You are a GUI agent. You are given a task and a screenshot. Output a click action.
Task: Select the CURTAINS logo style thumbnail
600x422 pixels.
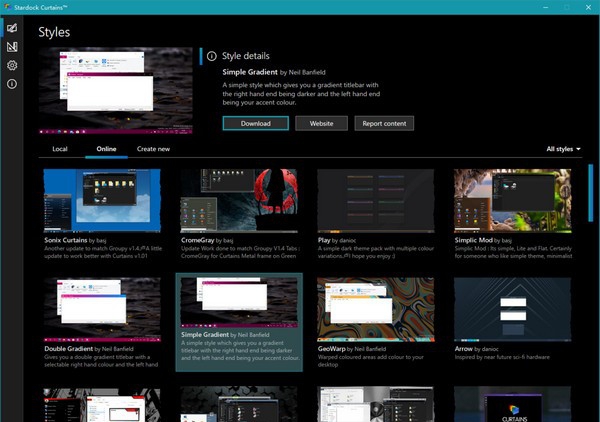click(x=513, y=404)
